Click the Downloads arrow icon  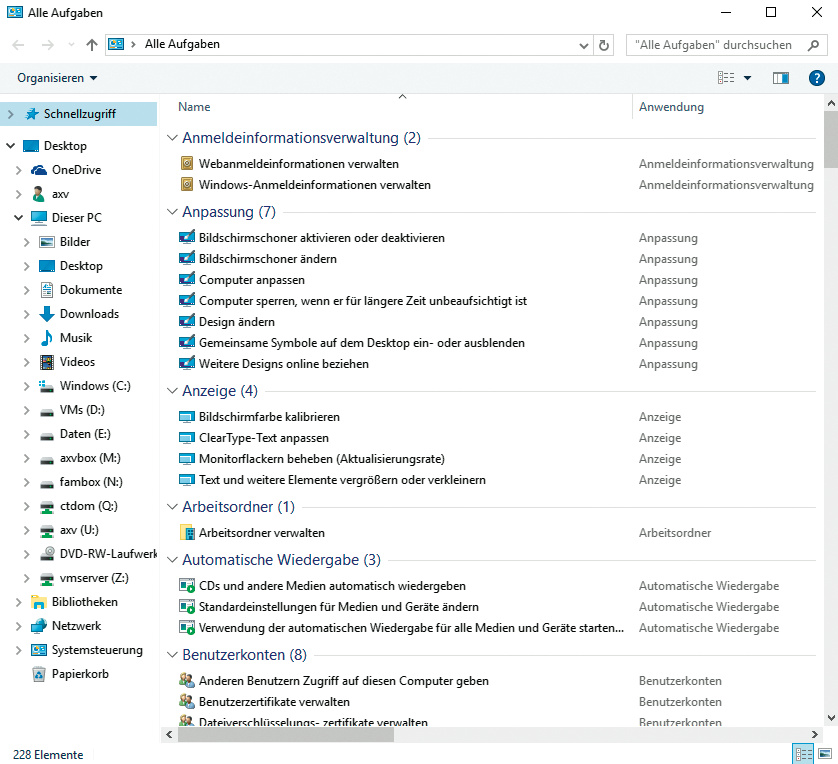click(47, 314)
